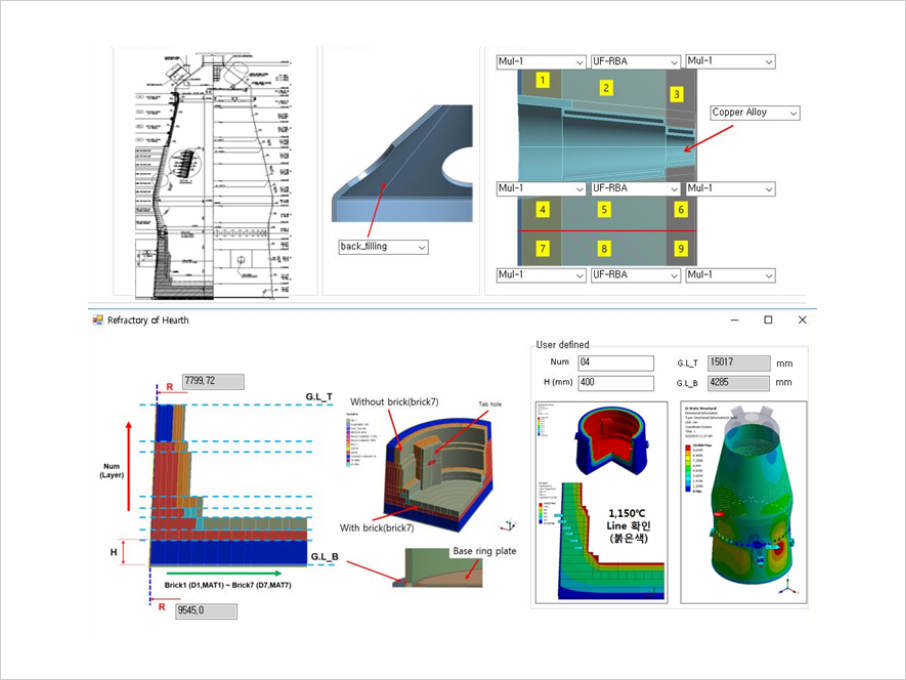906x680 pixels.
Task: Click the Num input field
Action: 615,362
